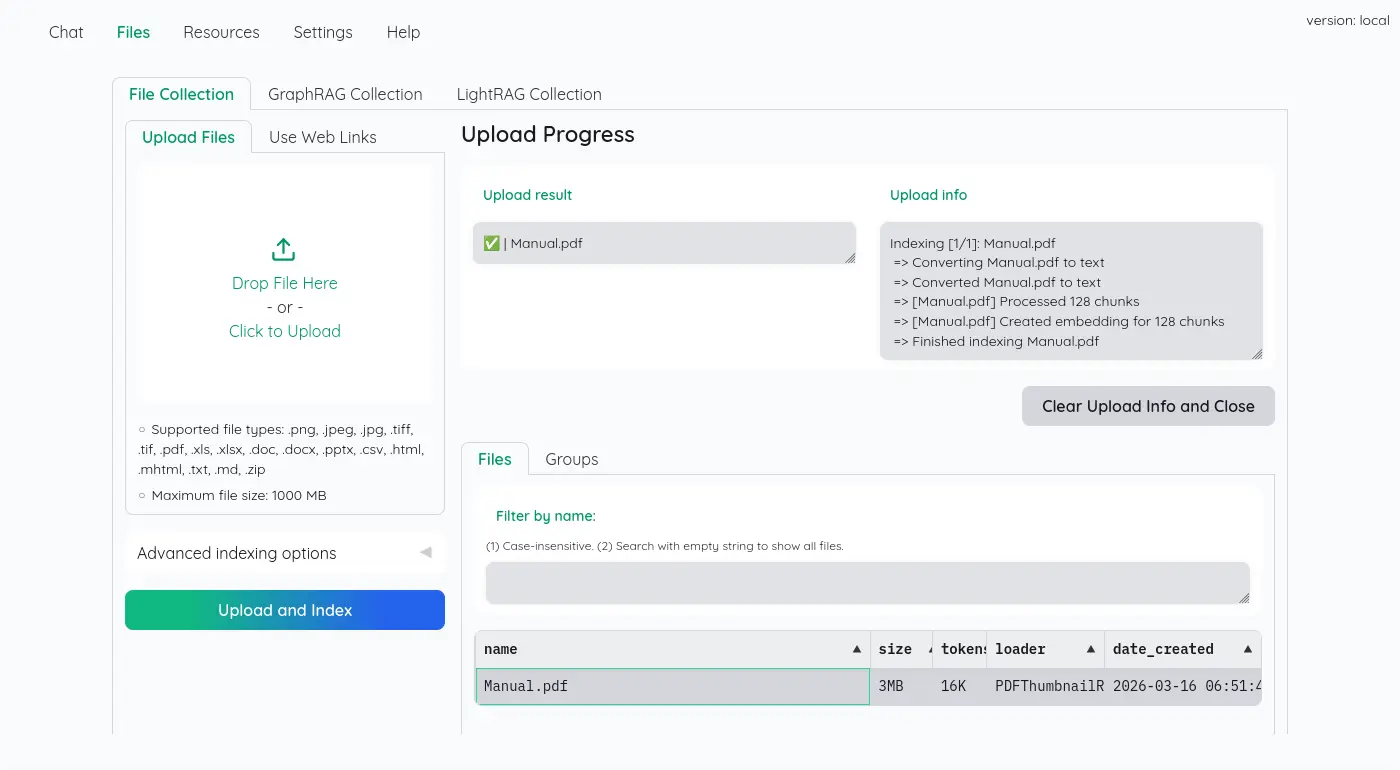Sort files by the name column arrow

[x=856, y=649]
